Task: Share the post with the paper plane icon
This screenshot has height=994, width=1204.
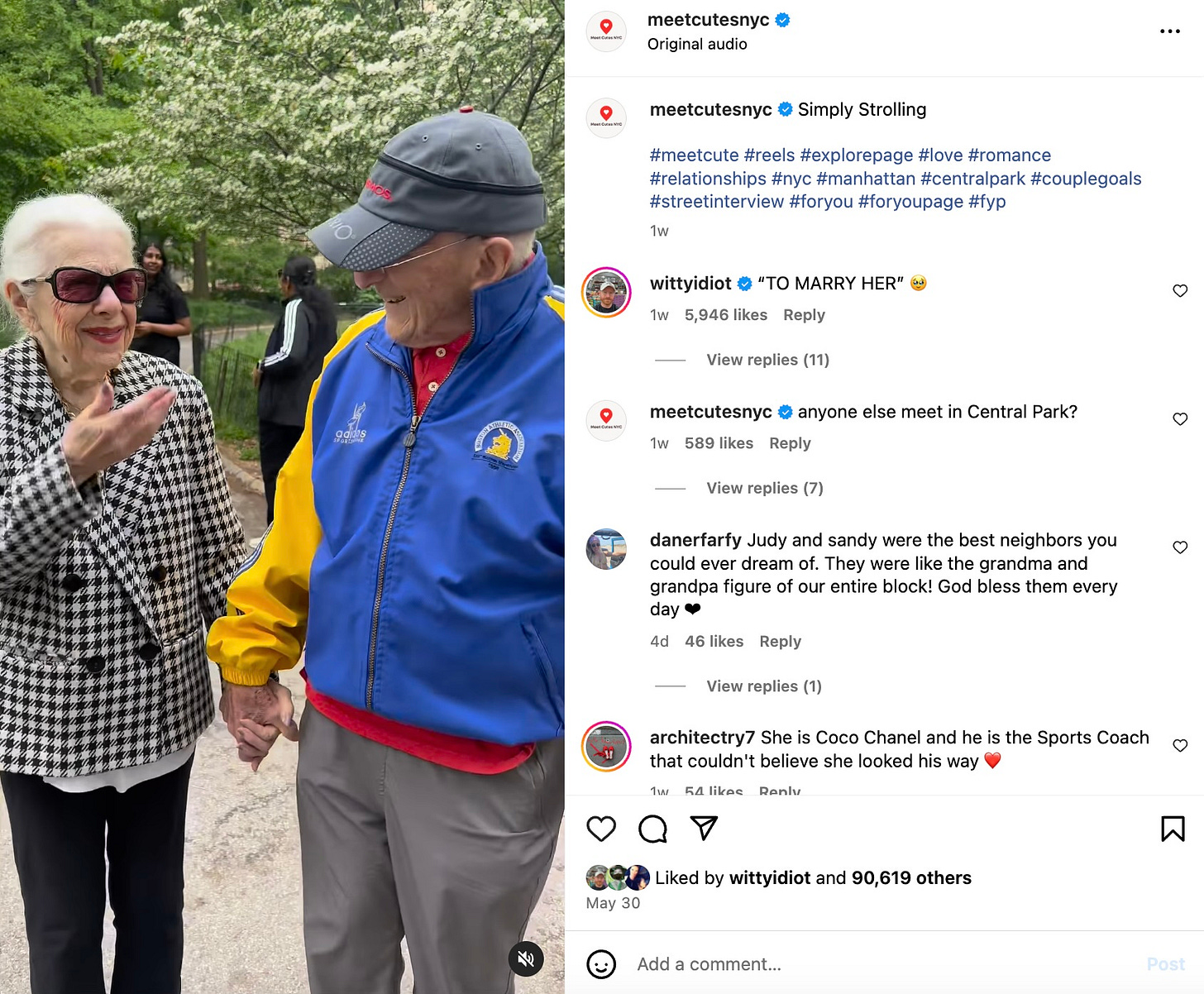Action: (704, 828)
